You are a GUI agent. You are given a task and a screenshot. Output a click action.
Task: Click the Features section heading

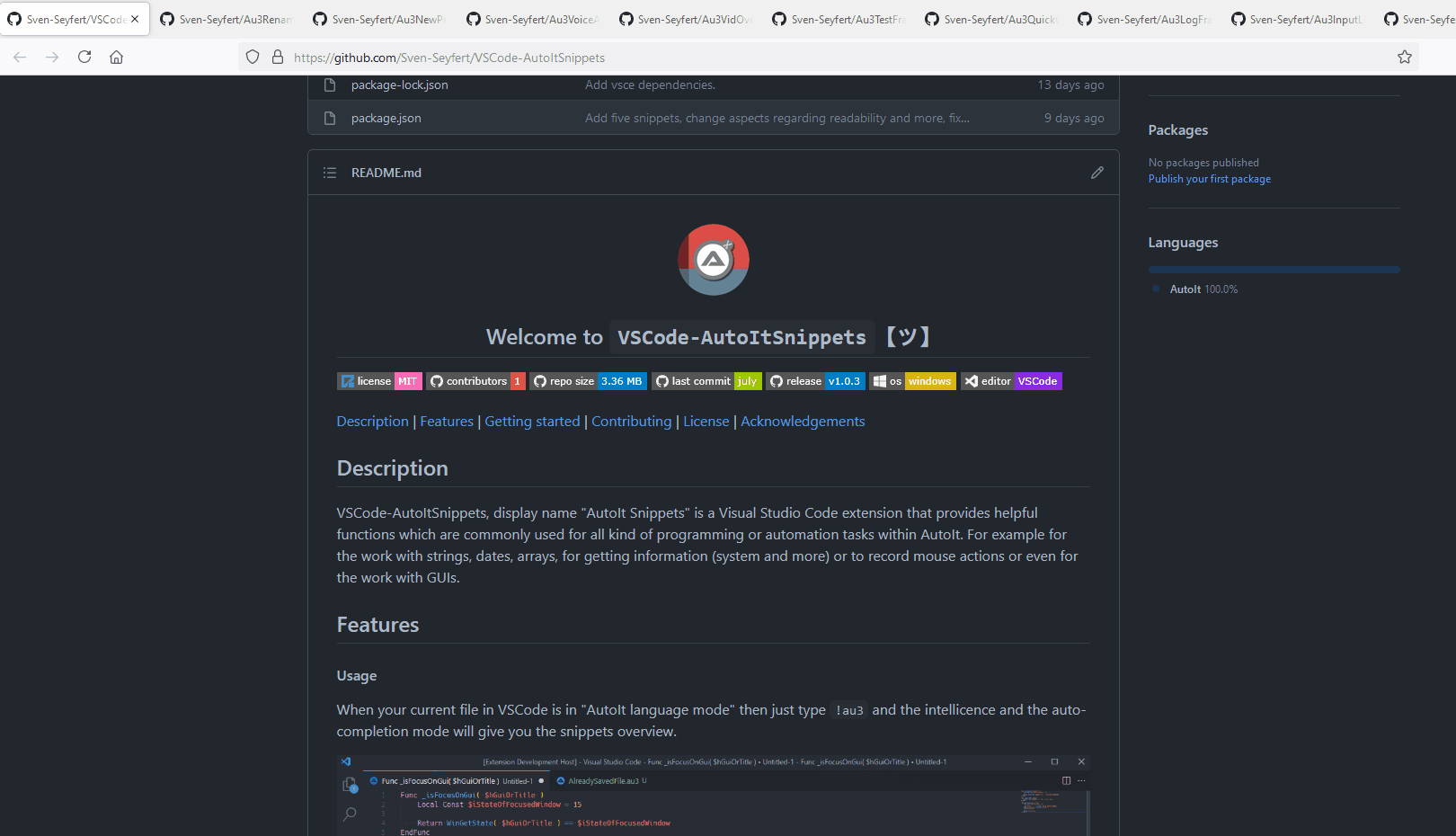377,625
